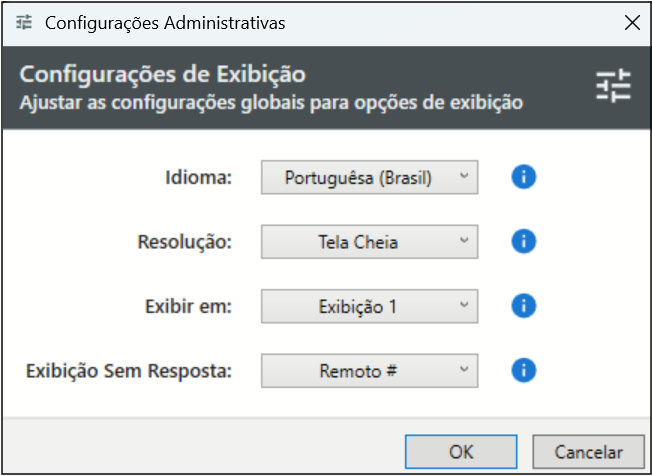This screenshot has width=652, height=476.
Task: Open the Idioma dropdown showing Portuguêsa (Brasil)
Action: (x=369, y=178)
